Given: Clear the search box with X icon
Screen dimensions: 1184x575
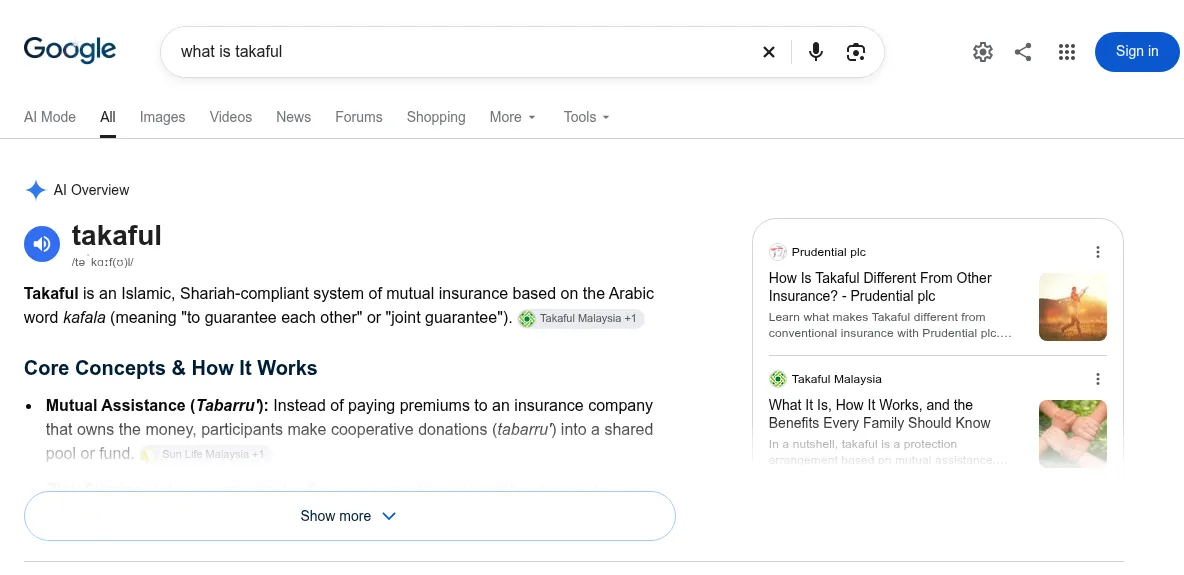Looking at the screenshot, I should click(769, 52).
